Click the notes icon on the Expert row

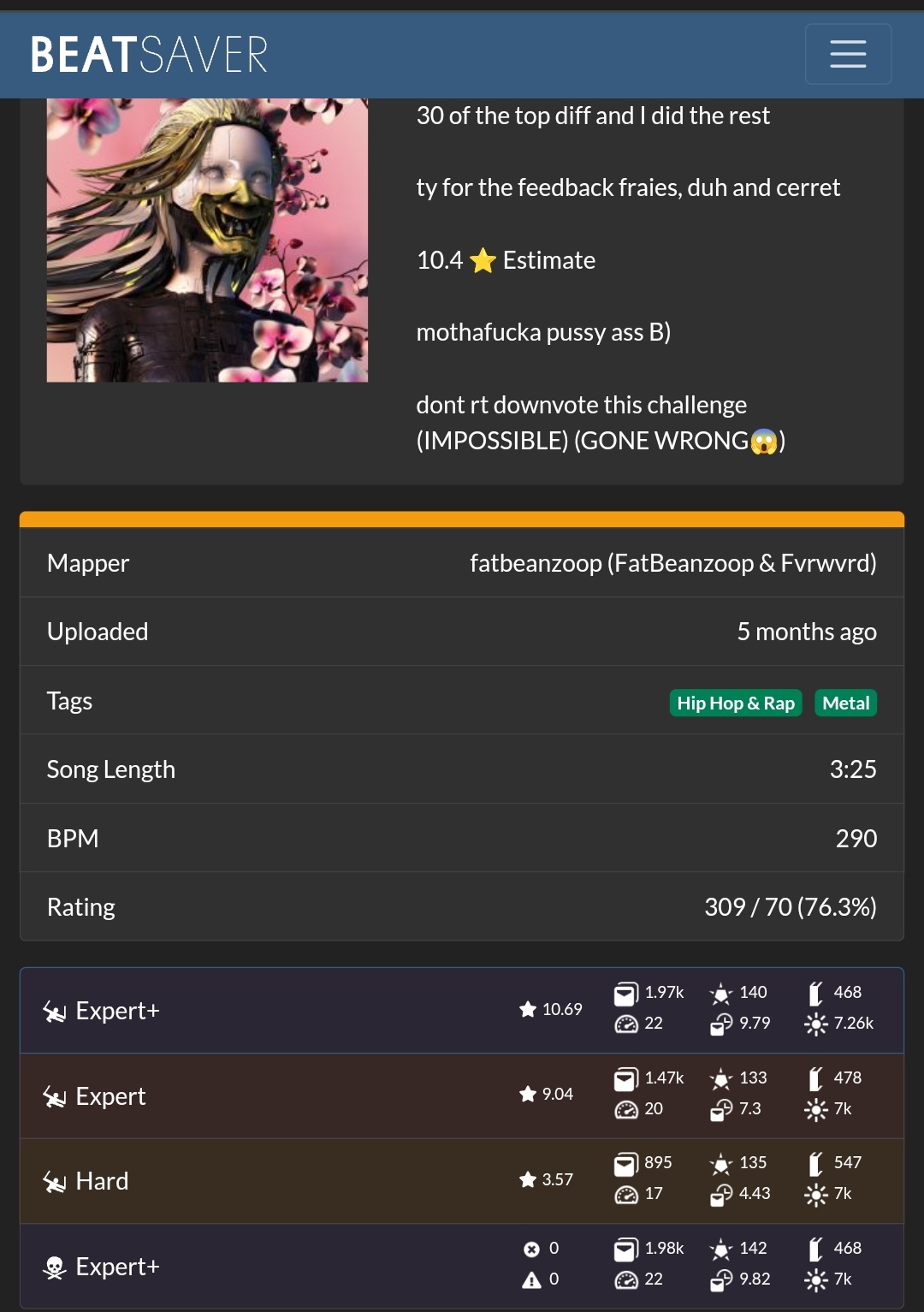click(x=624, y=1078)
